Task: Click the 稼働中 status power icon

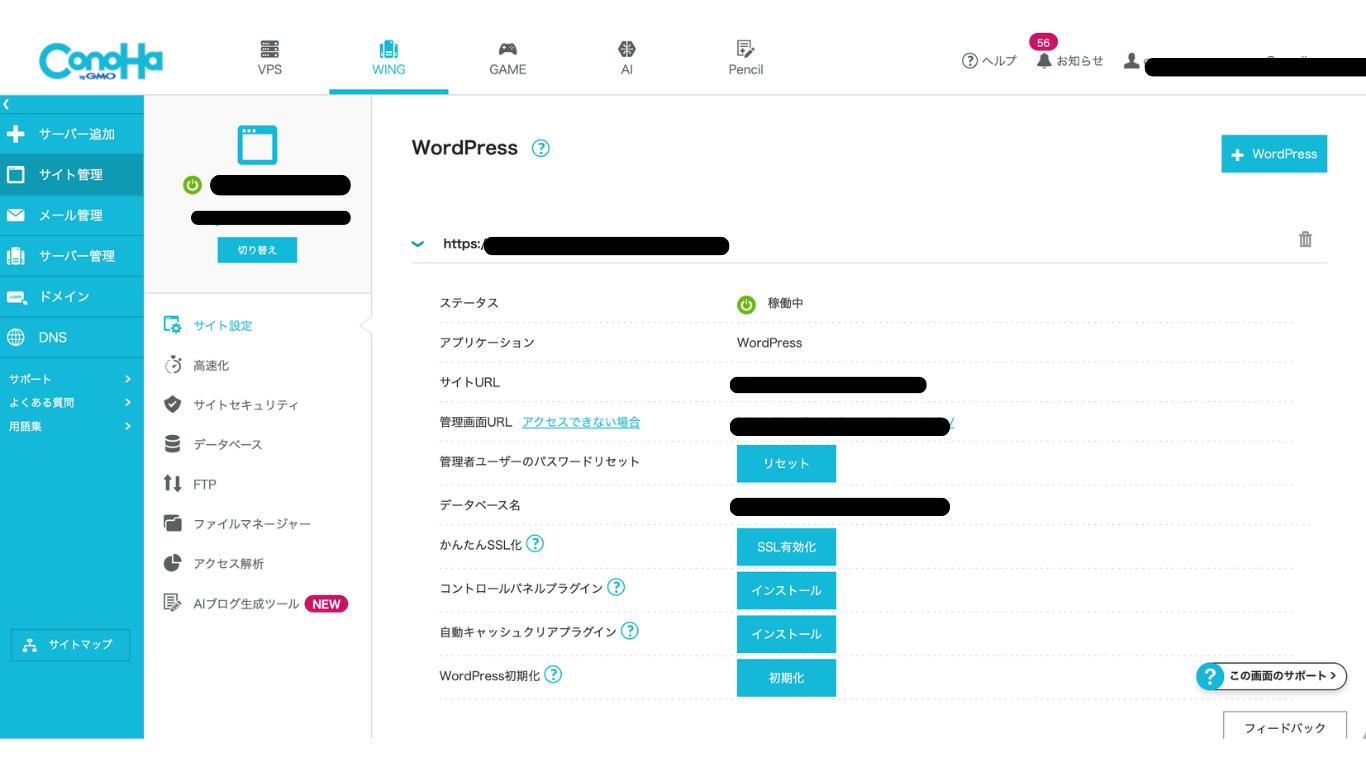Action: 746,305
